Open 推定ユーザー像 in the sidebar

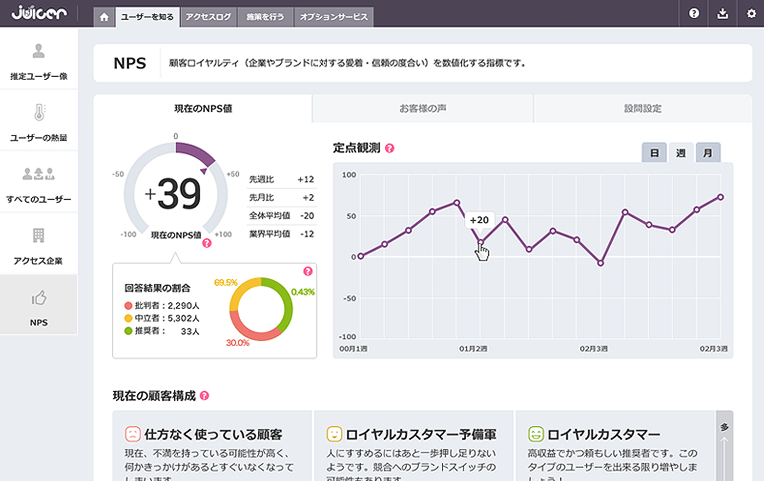coord(39,60)
